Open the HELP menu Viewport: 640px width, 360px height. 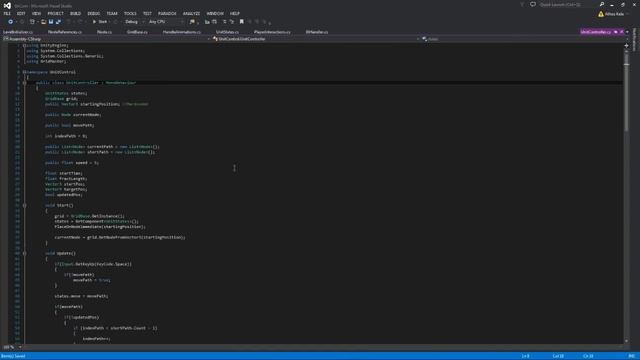coord(234,13)
